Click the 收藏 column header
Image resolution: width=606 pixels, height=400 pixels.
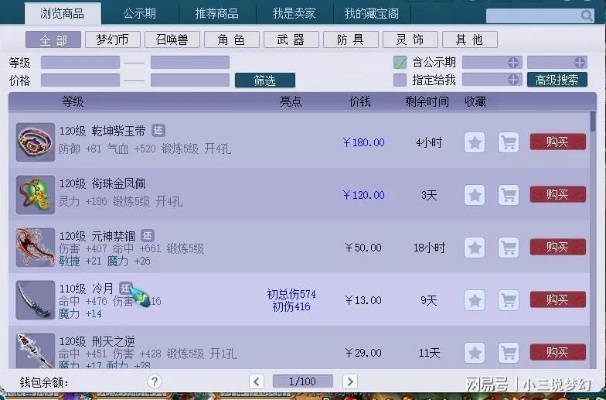point(475,102)
